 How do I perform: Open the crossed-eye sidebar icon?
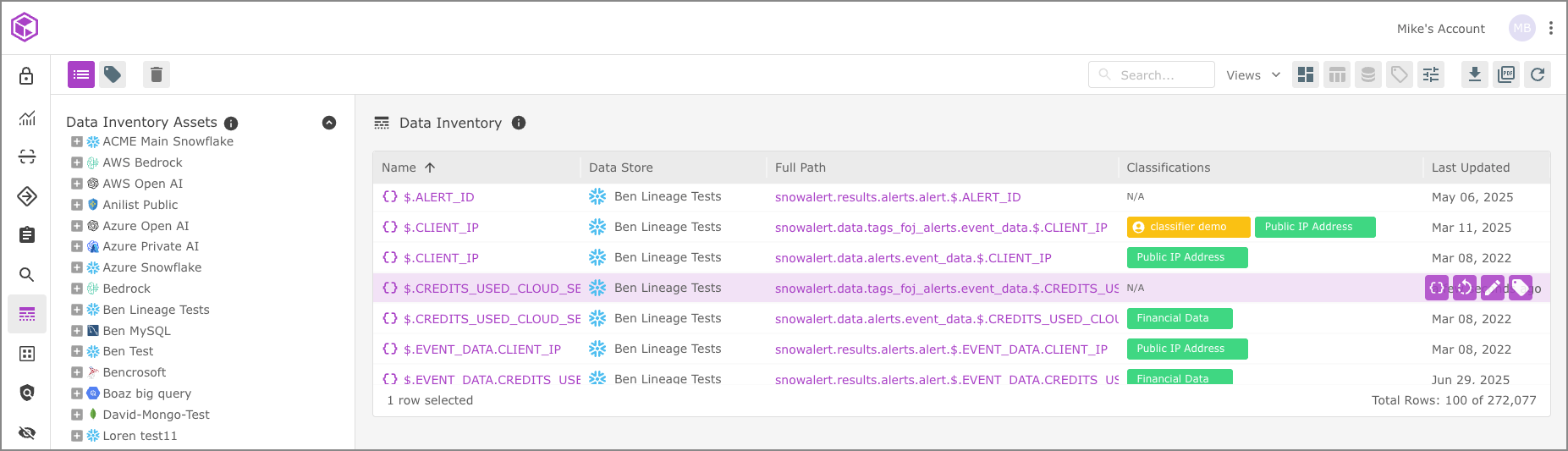coord(27,432)
